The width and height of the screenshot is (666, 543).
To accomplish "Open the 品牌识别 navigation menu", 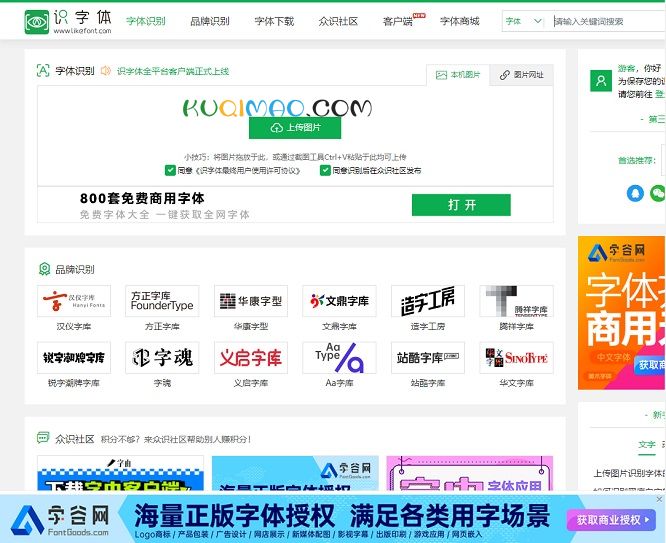I will (210, 21).
